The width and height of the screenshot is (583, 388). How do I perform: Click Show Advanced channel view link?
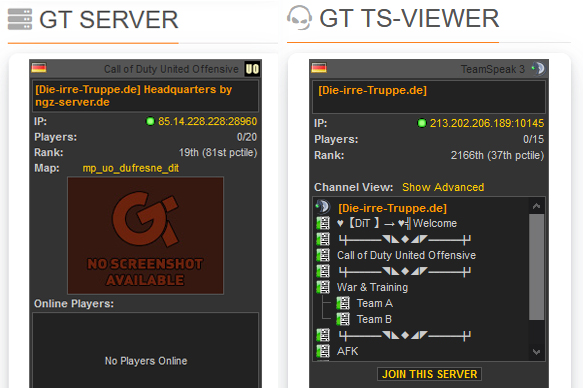click(443, 187)
